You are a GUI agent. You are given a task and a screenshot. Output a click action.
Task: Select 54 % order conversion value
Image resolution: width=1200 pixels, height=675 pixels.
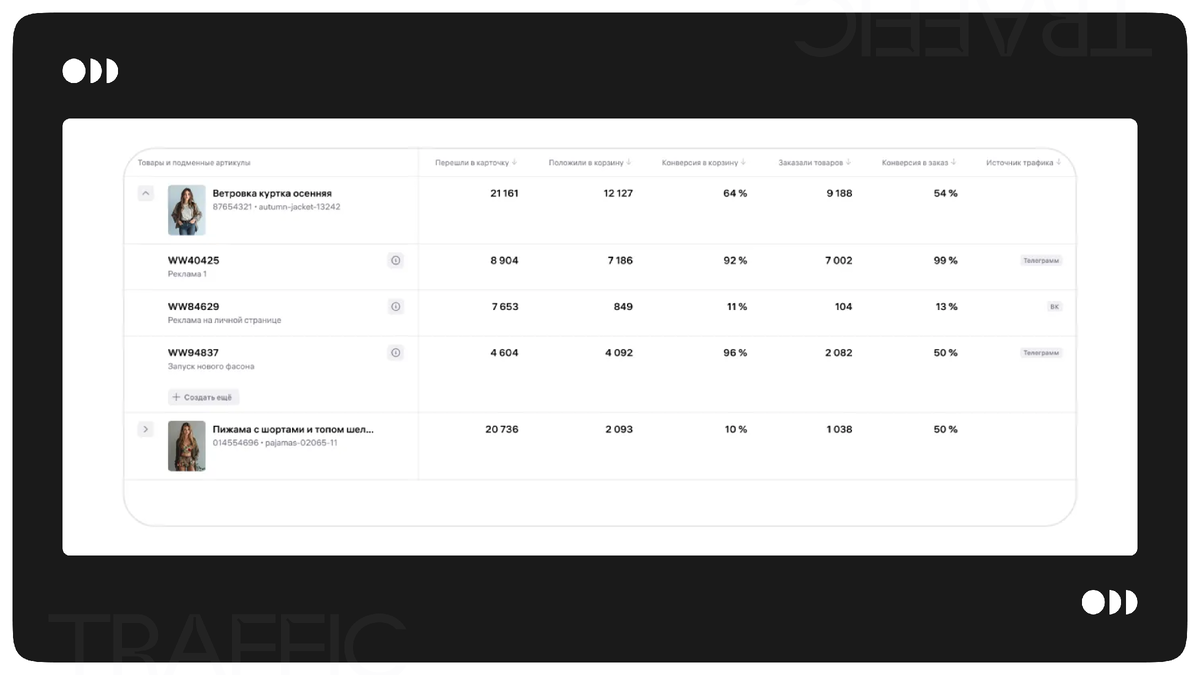[945, 193]
